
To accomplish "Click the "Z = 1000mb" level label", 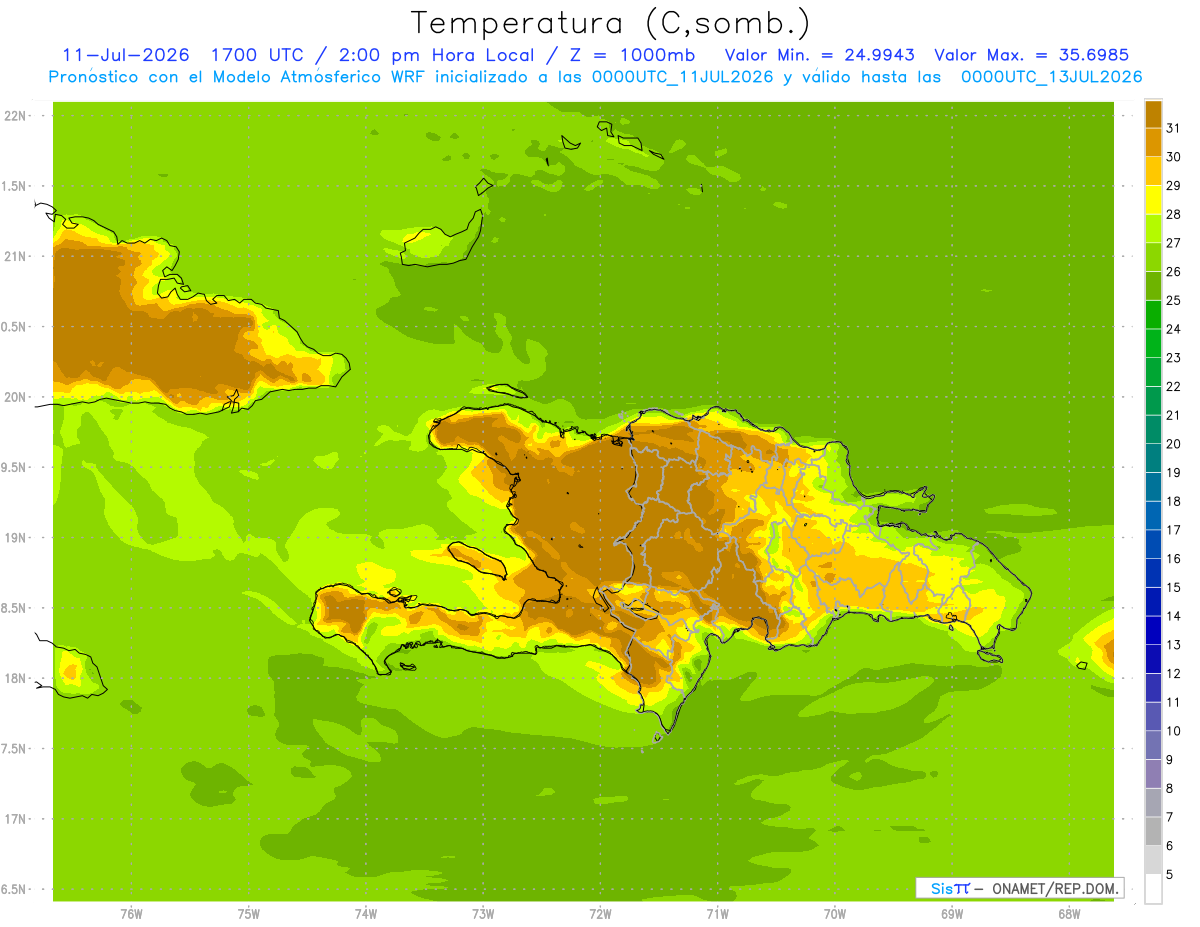I will (x=634, y=55).
